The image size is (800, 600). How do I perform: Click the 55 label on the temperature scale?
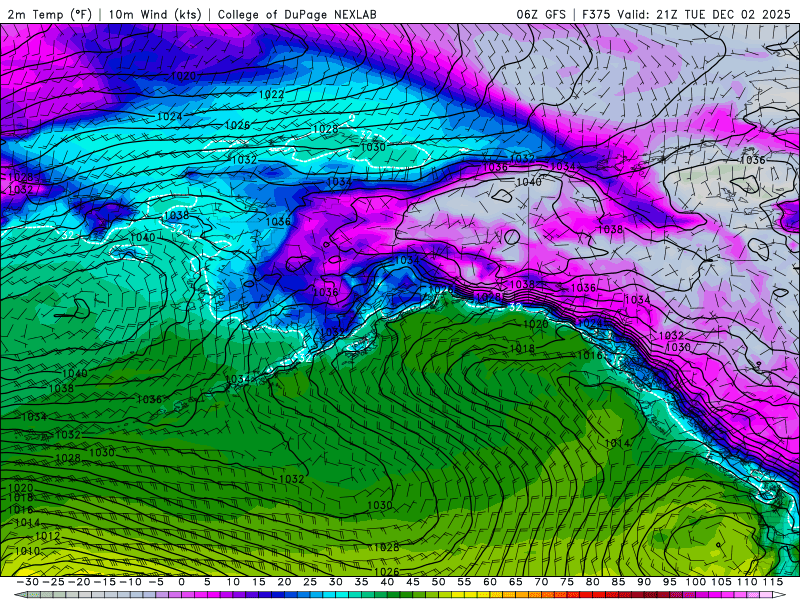click(464, 582)
